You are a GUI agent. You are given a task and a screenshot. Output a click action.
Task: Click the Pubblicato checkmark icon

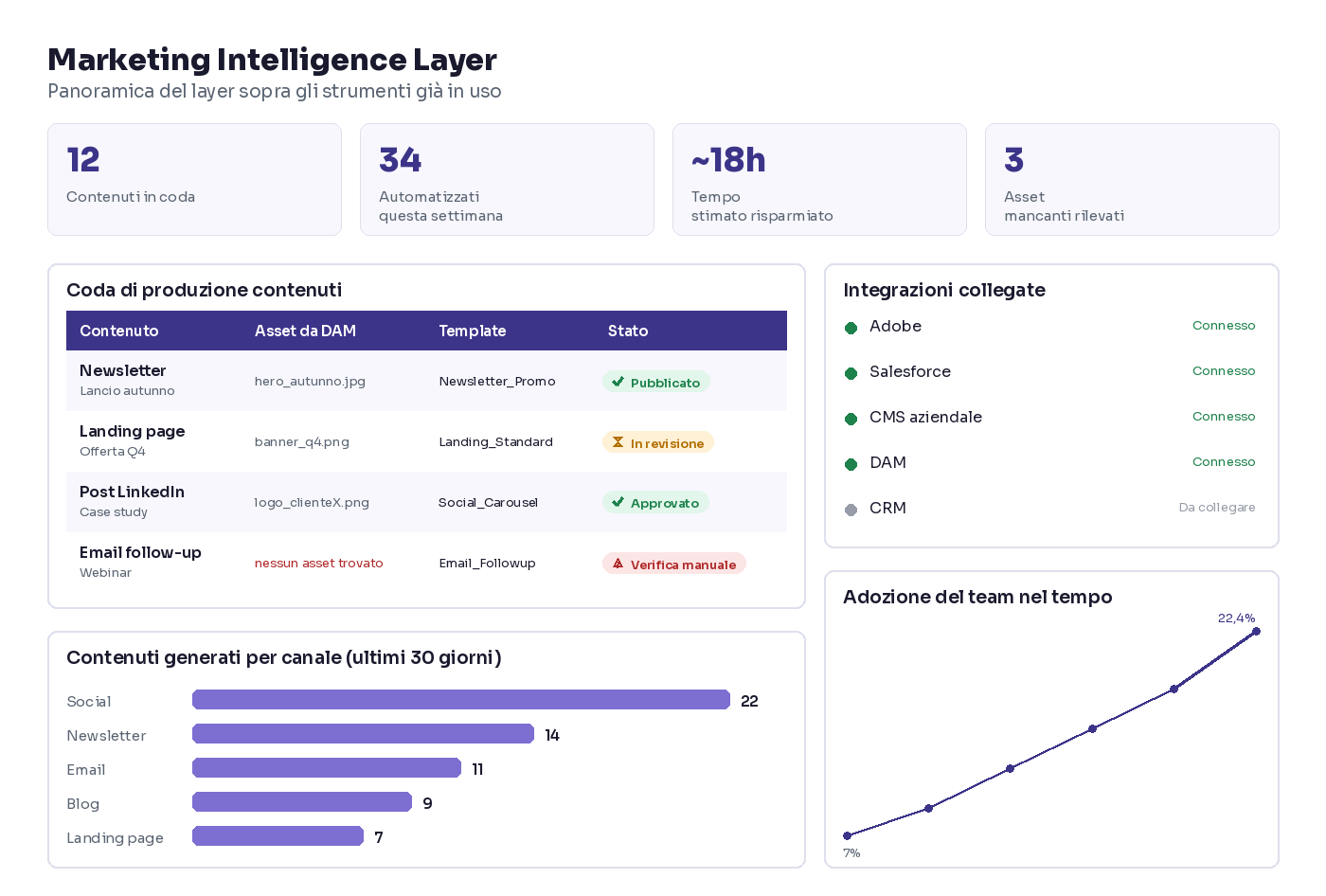click(x=618, y=382)
